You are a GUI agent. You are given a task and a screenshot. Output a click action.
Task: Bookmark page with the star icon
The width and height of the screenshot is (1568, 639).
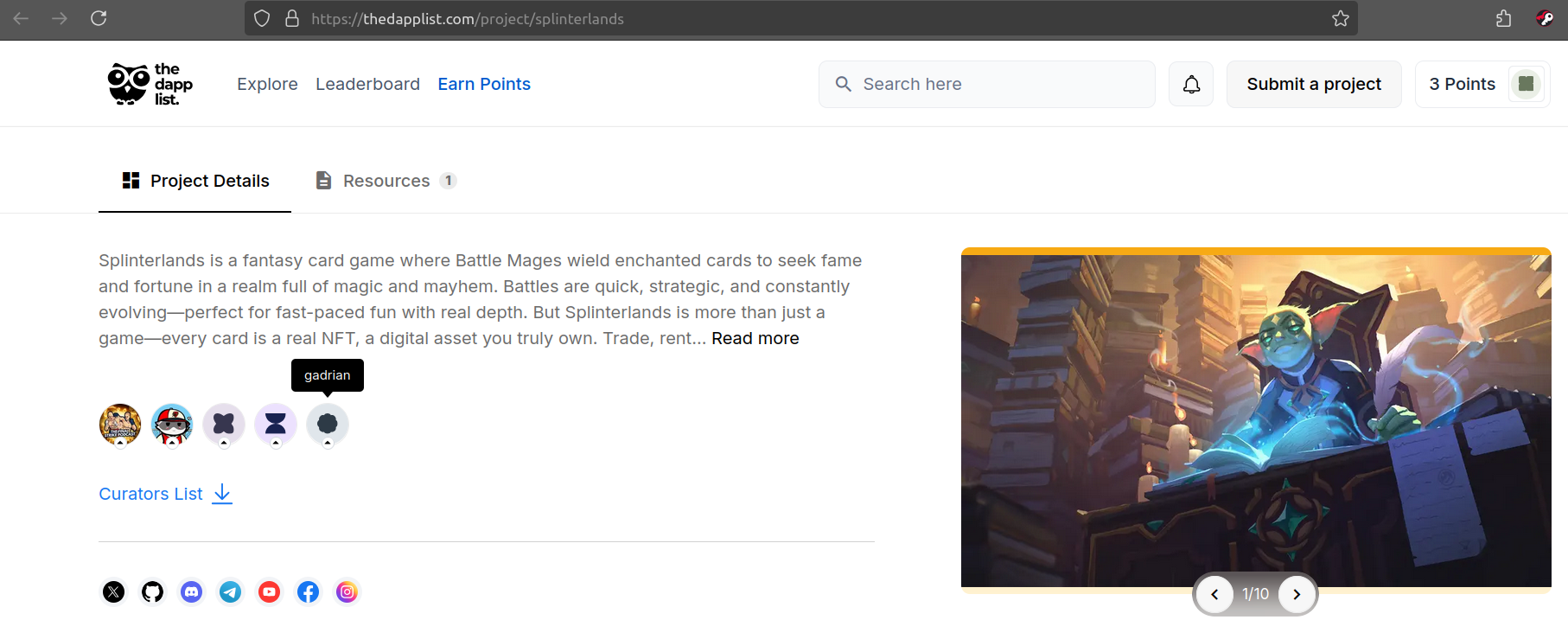(x=1341, y=18)
